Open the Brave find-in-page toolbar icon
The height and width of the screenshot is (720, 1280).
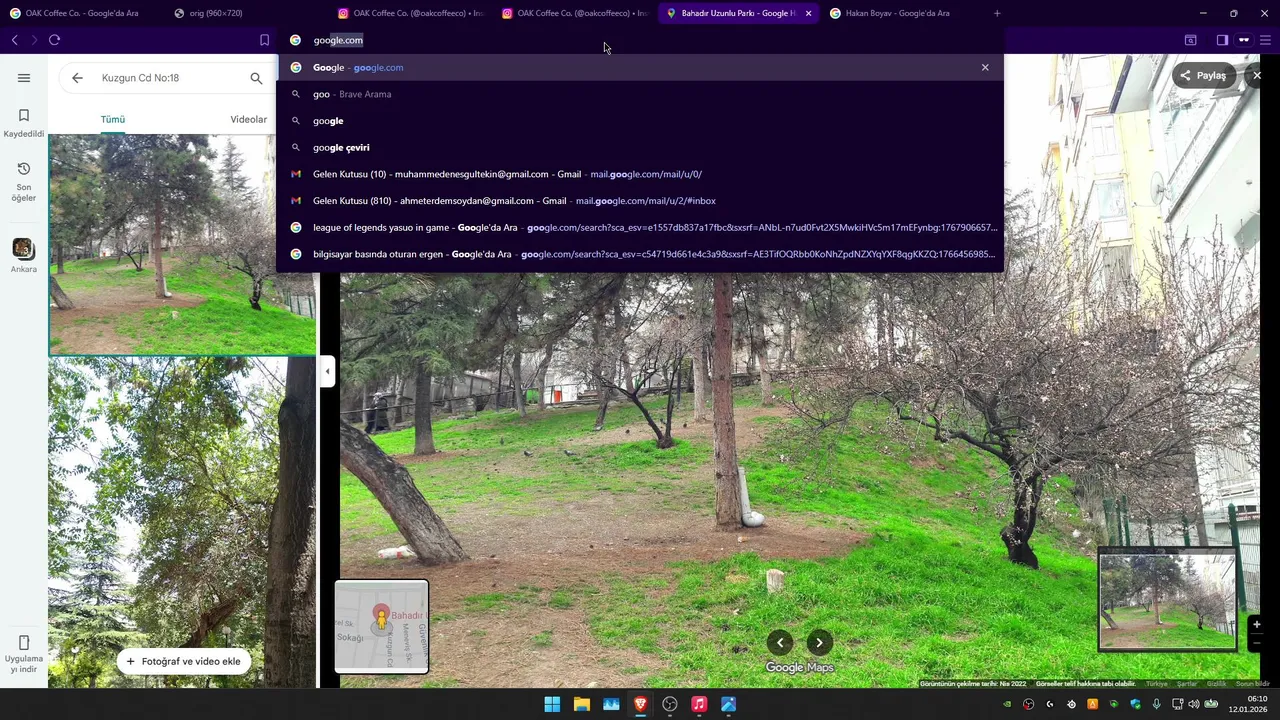coord(1190,40)
